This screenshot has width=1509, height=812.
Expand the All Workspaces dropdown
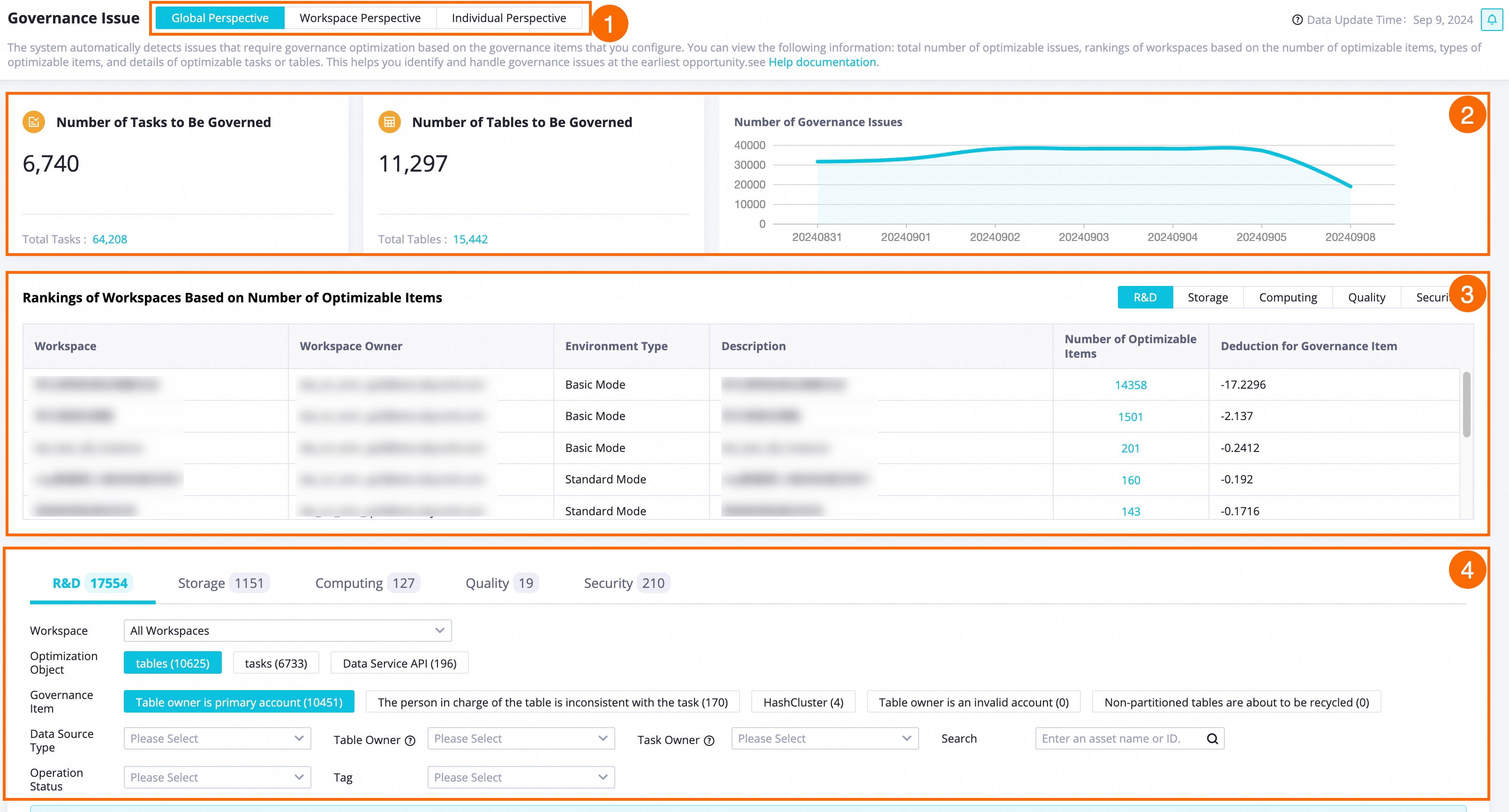287,631
